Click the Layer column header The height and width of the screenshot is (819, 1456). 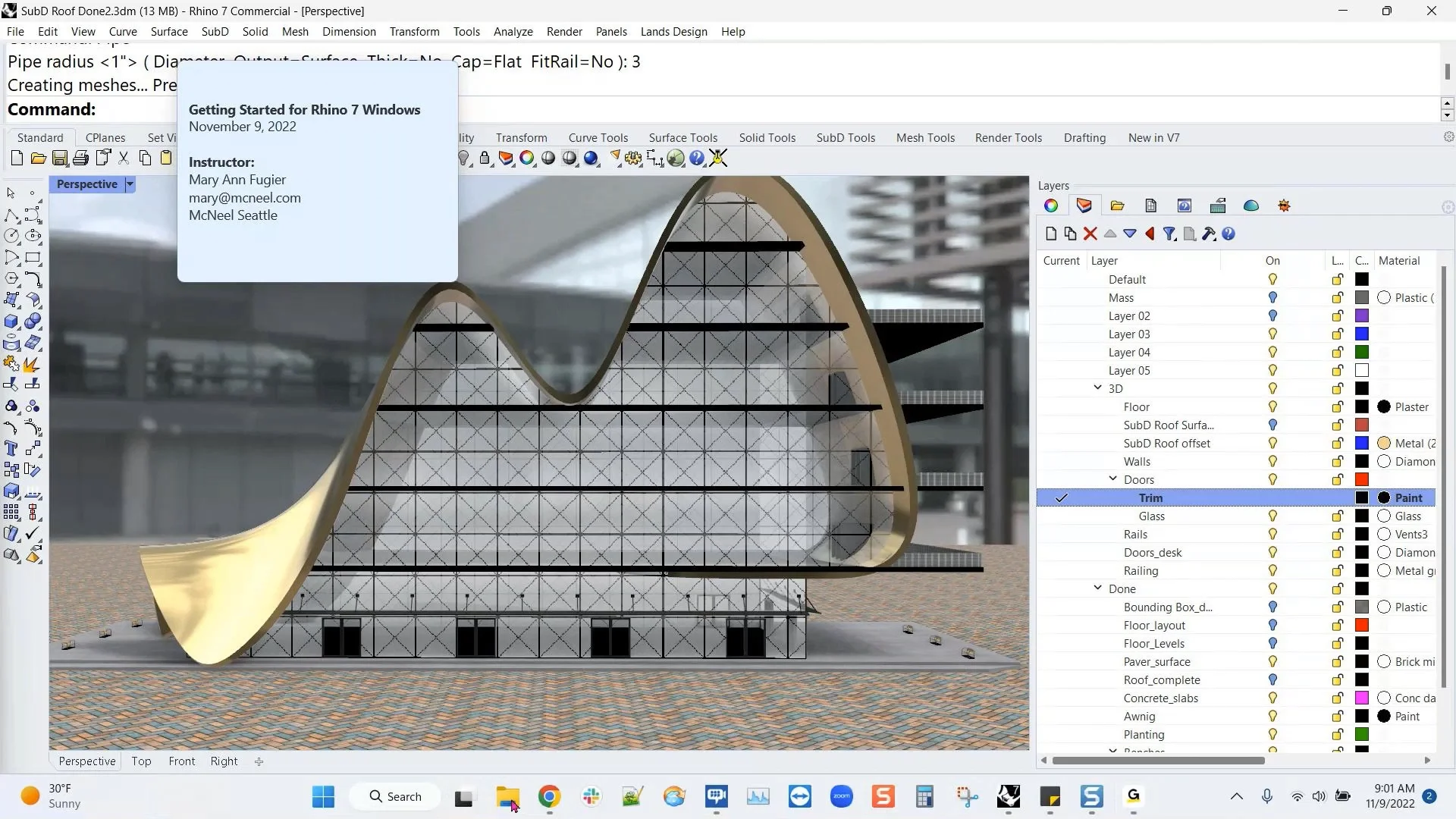point(1104,261)
